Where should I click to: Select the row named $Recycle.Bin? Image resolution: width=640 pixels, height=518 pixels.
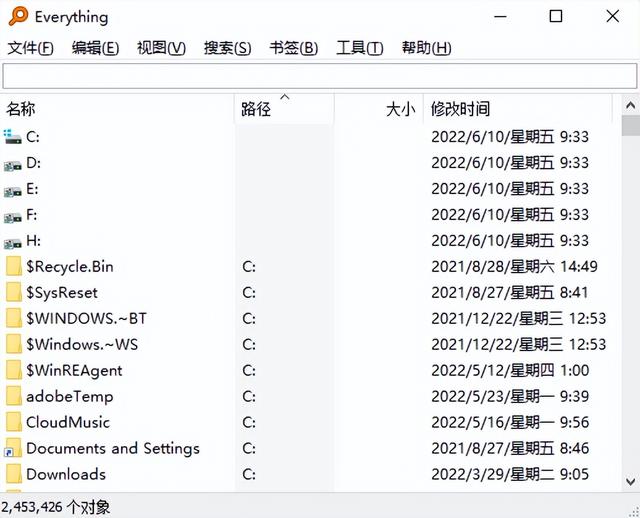point(310,267)
